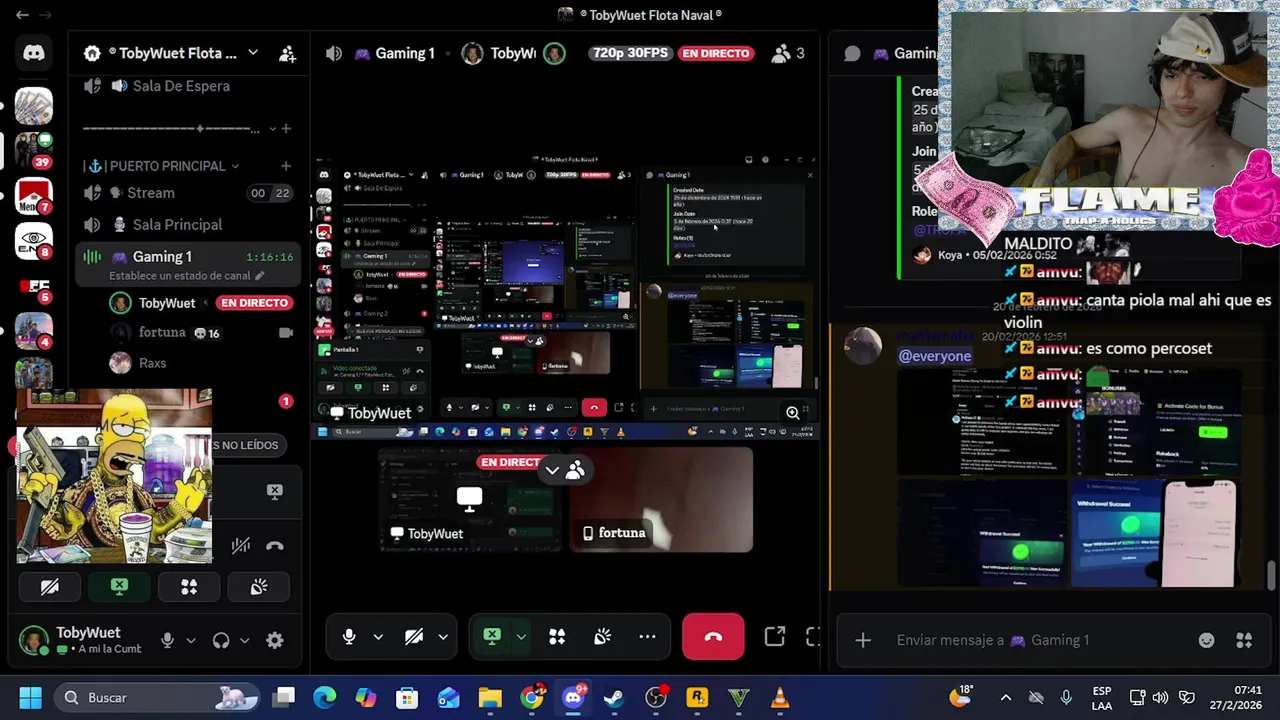The height and width of the screenshot is (720, 1280).
Task: Open the server with the 39 badge
Action: pyautogui.click(x=33, y=150)
